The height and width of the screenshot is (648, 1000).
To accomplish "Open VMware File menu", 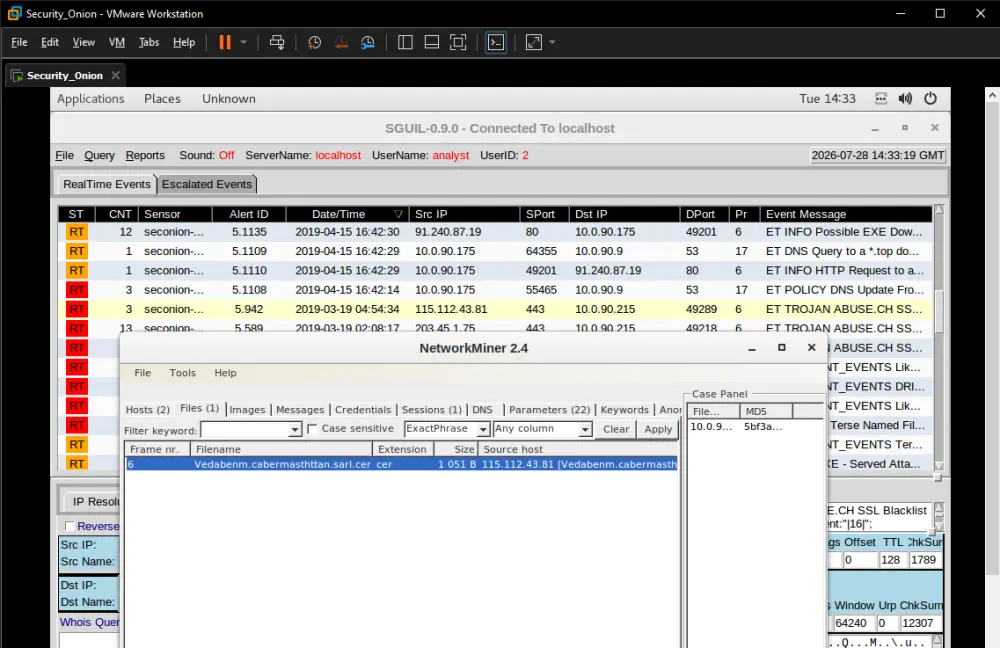I will (19, 42).
